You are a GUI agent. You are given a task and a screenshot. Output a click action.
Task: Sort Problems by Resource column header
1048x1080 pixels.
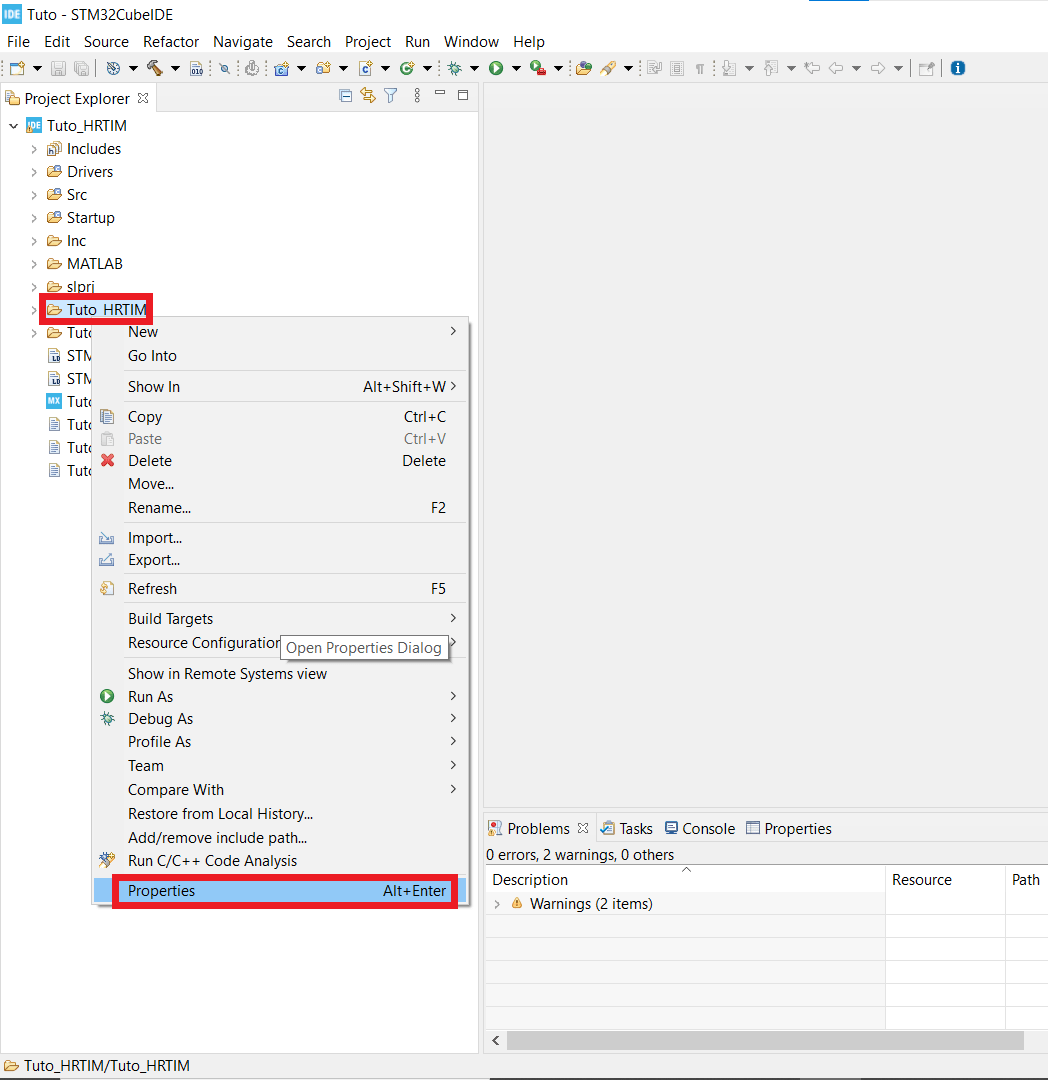[945, 880]
